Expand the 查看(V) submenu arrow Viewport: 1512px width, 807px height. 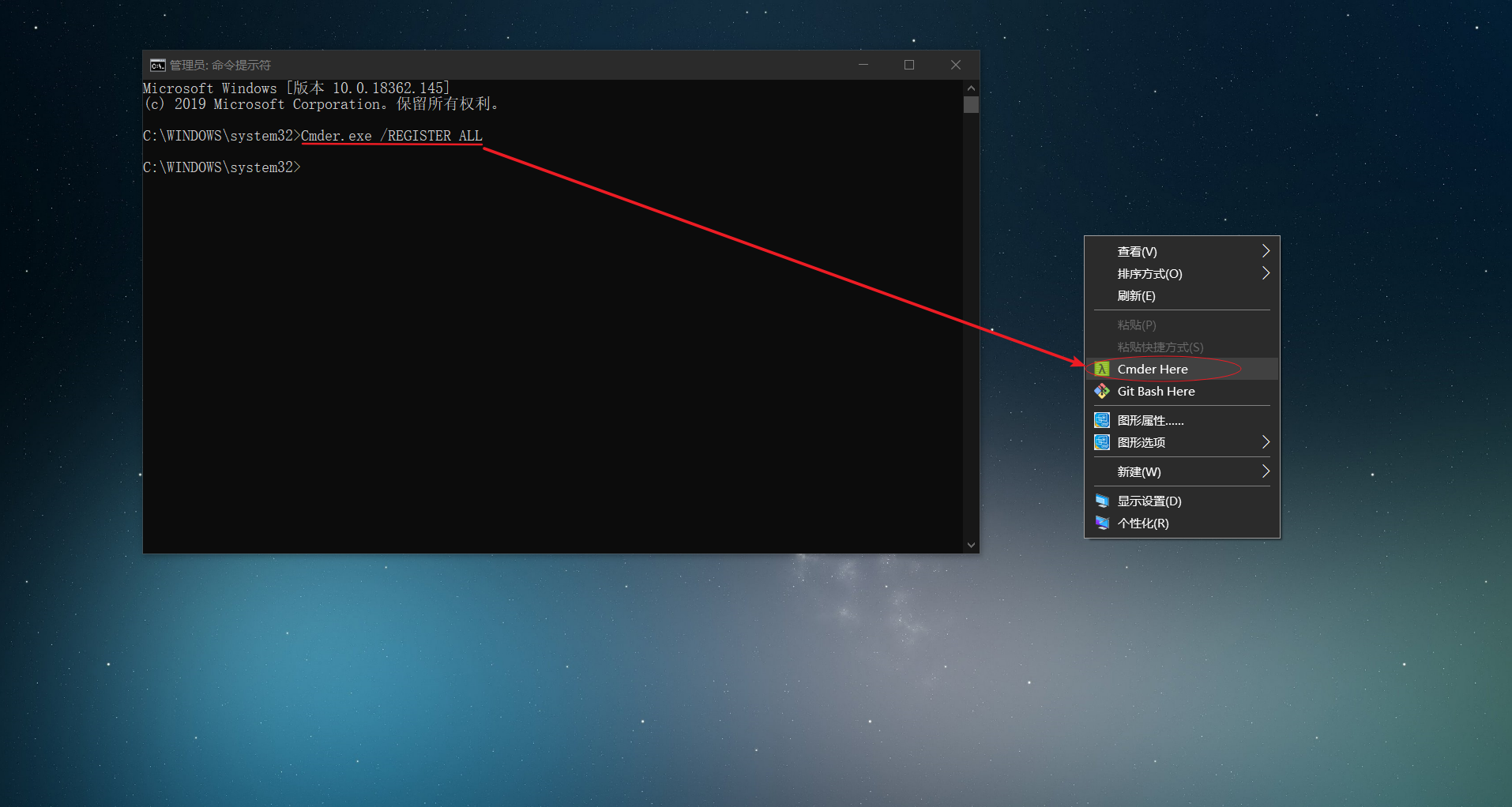[x=1266, y=251]
